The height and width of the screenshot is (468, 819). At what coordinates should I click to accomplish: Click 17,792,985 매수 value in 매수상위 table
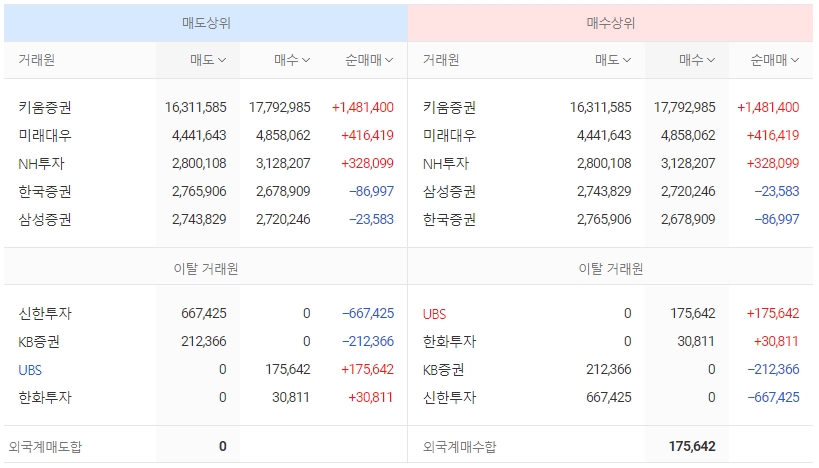[685, 108]
